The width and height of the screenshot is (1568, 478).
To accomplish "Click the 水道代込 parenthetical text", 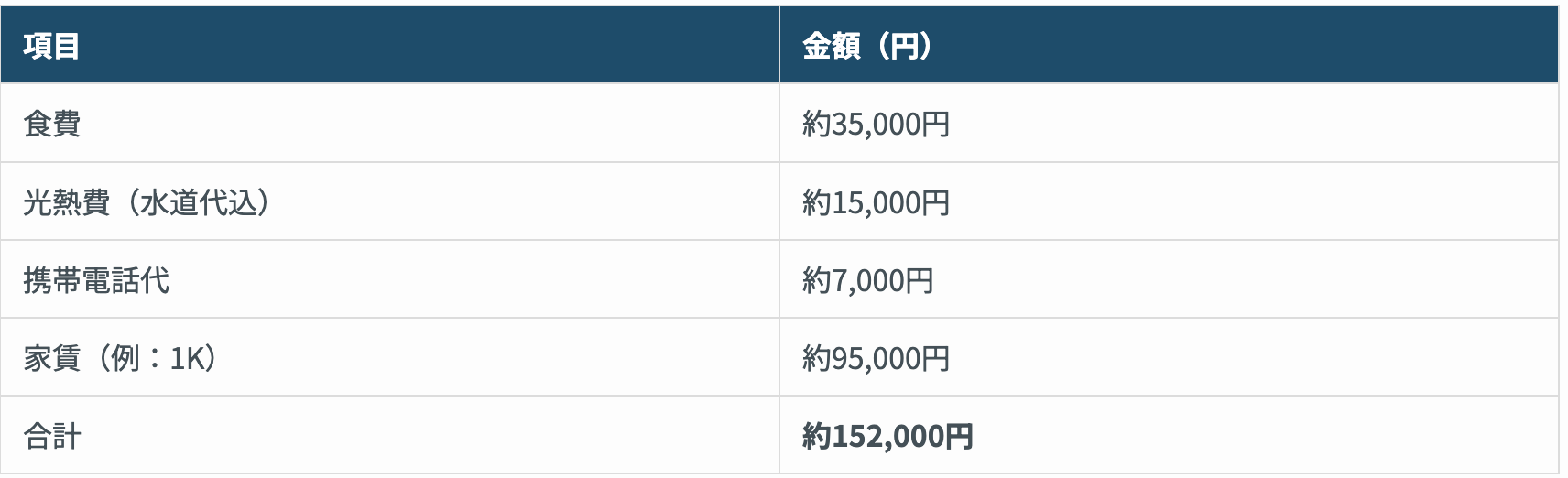I will point(199,202).
